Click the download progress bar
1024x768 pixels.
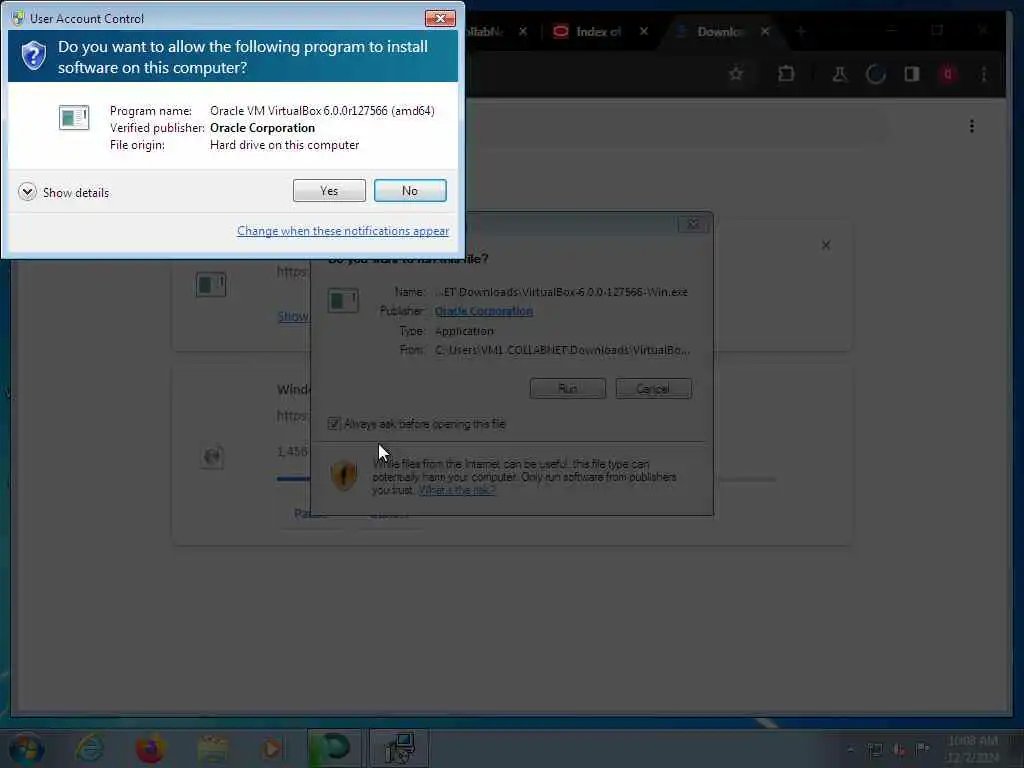526,479
